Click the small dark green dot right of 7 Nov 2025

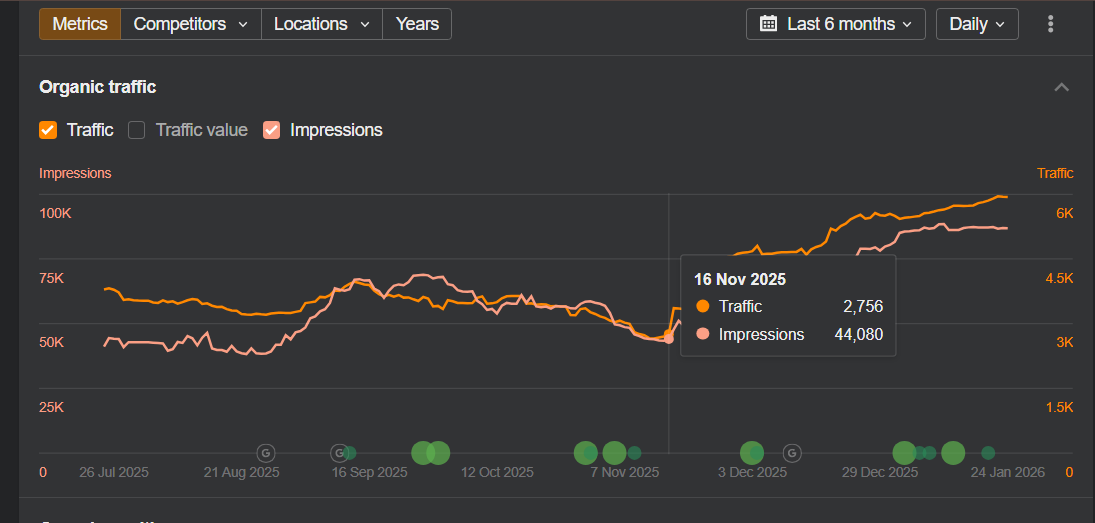tap(634, 453)
